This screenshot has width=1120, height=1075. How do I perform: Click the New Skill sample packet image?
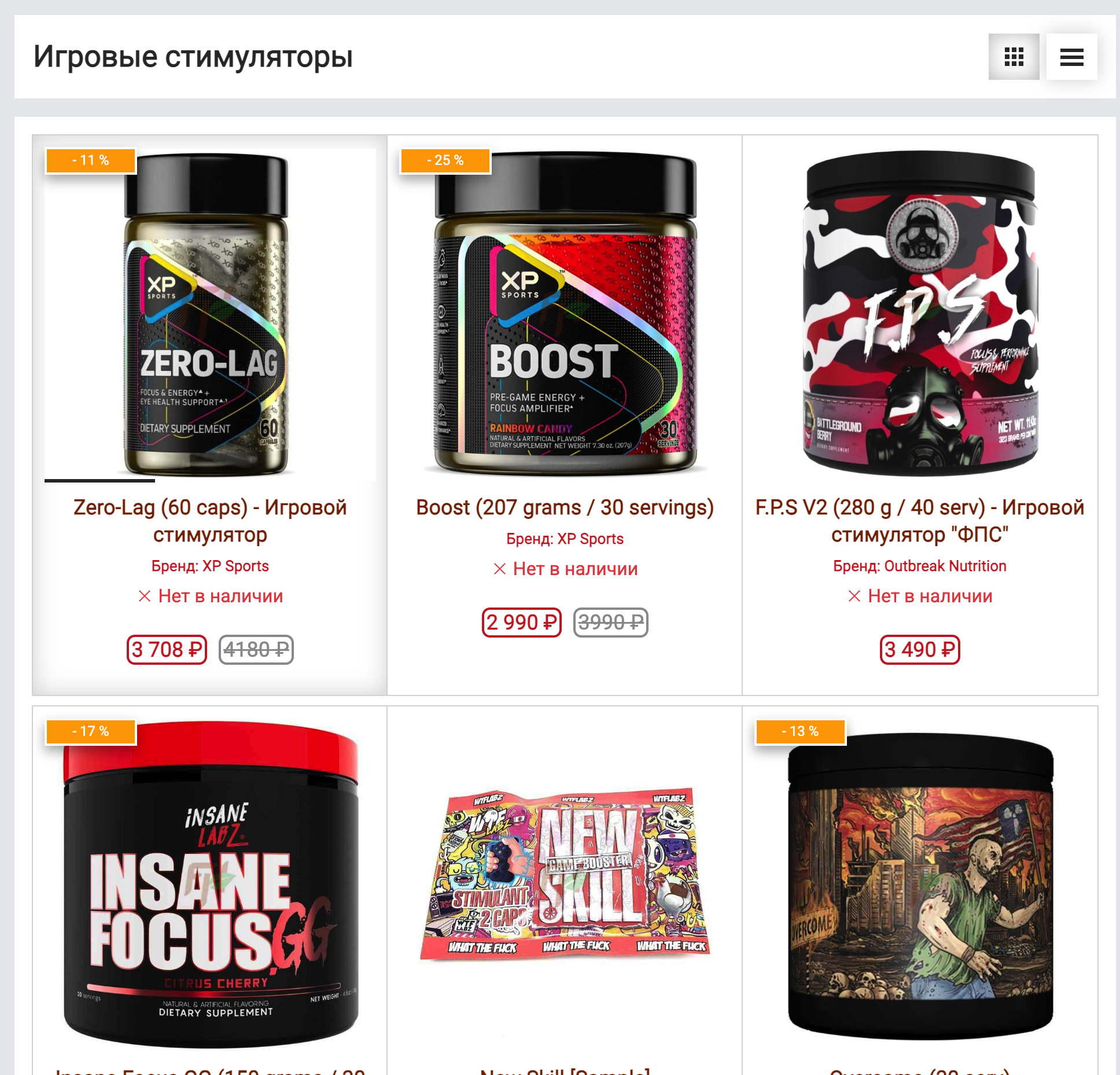pos(565,874)
